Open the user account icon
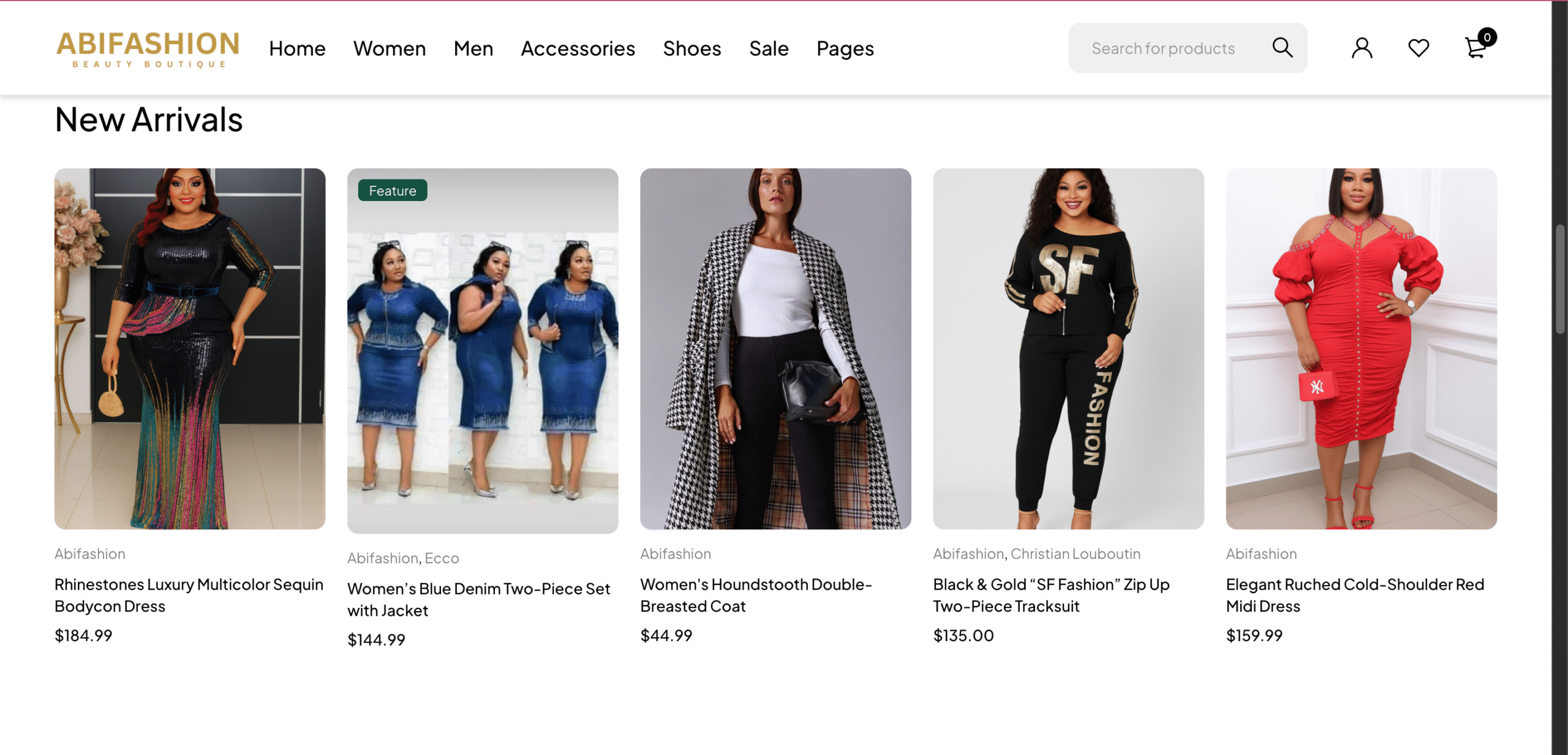The image size is (1568, 755). click(1362, 48)
